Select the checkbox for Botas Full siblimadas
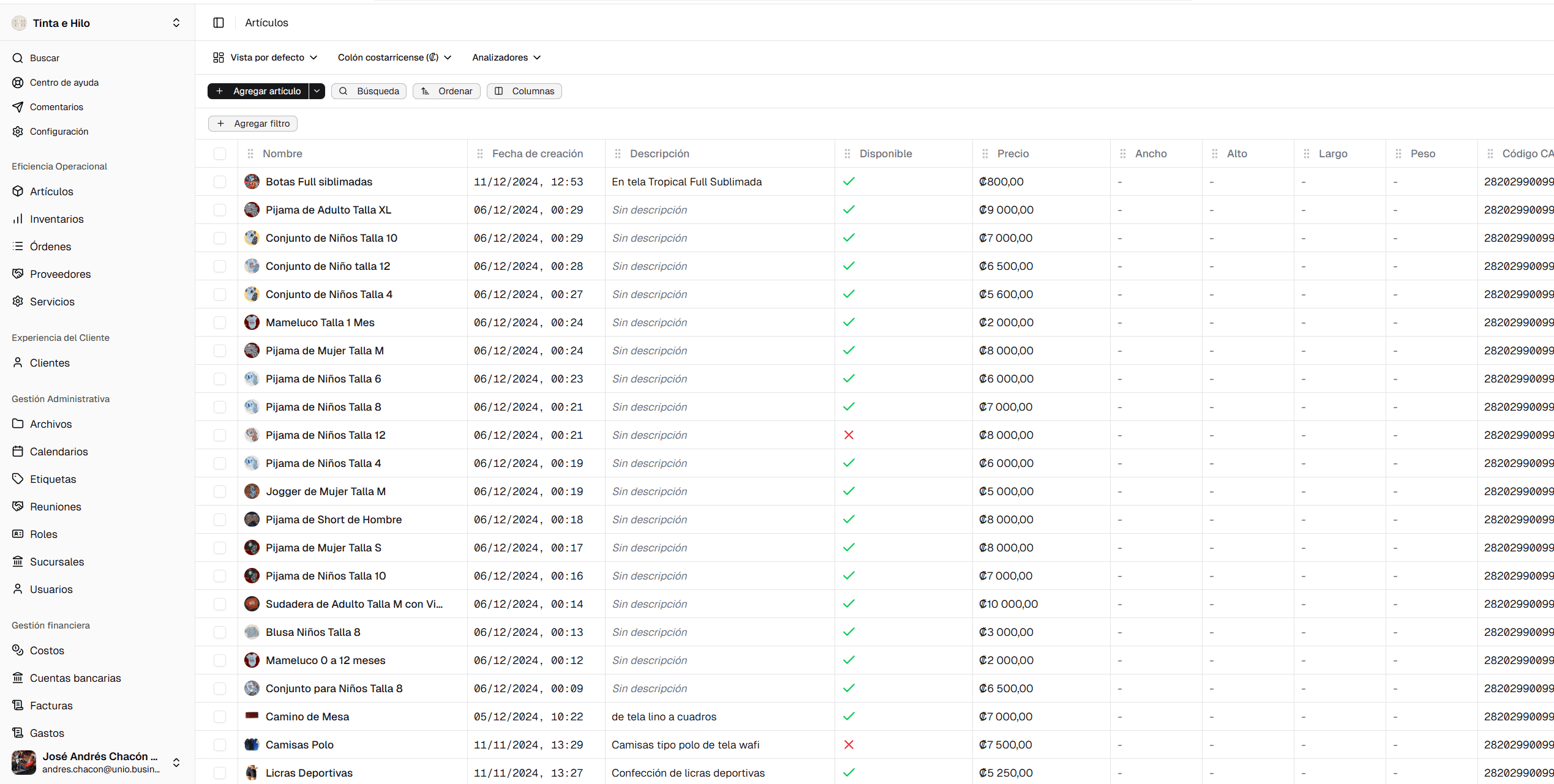Screen dimensions: 1554x784 pyautogui.click(x=220, y=181)
